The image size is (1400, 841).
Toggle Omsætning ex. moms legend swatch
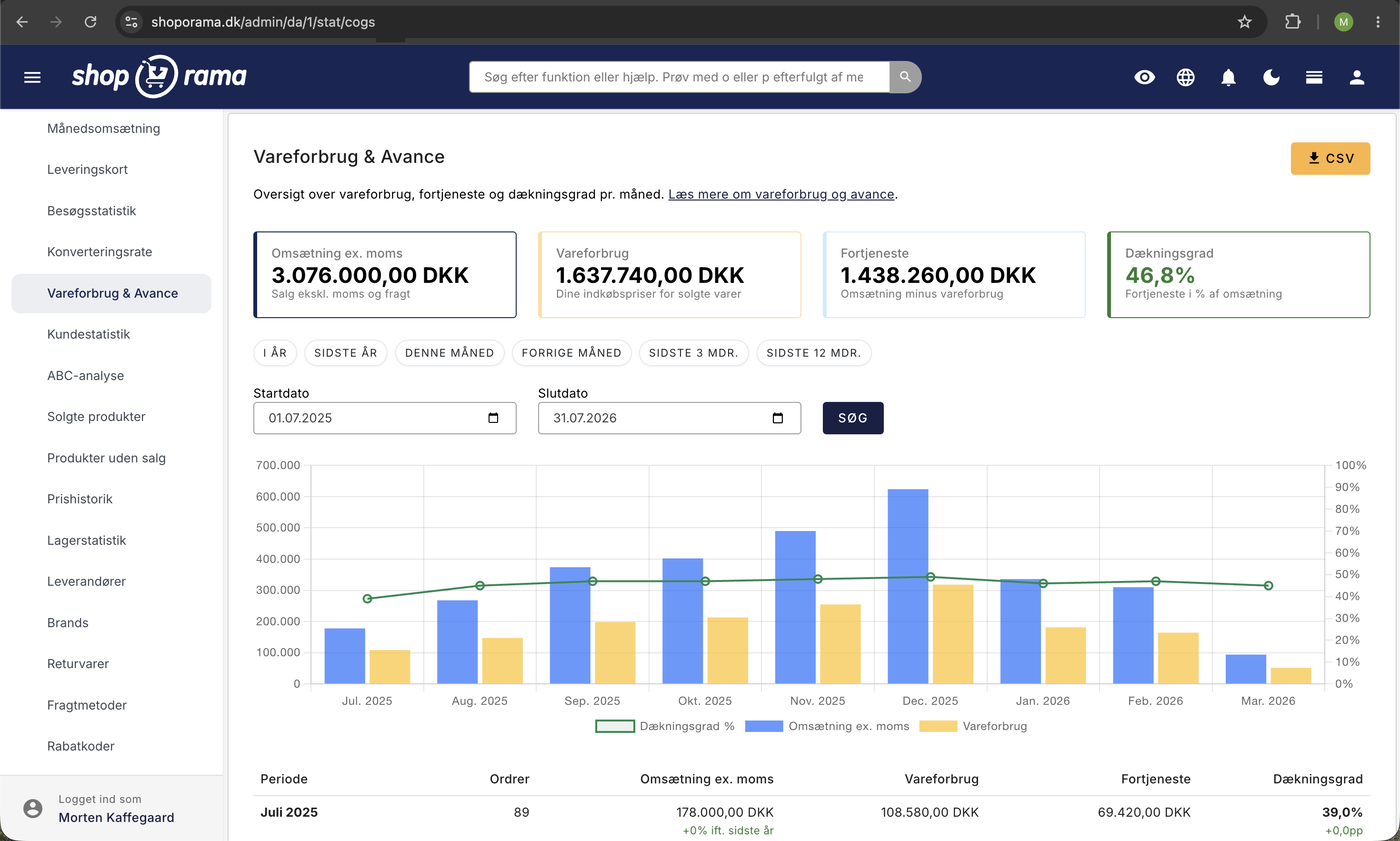coord(764,726)
